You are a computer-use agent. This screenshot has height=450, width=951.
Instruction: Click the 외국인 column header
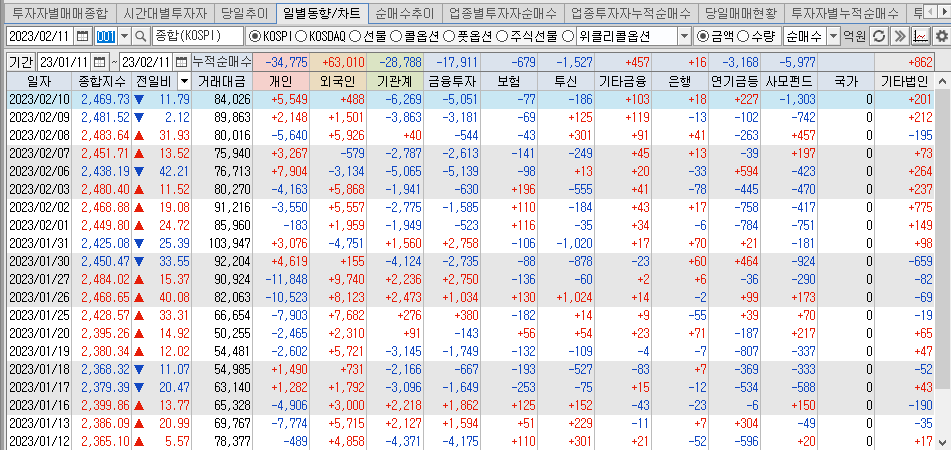[x=339, y=81]
